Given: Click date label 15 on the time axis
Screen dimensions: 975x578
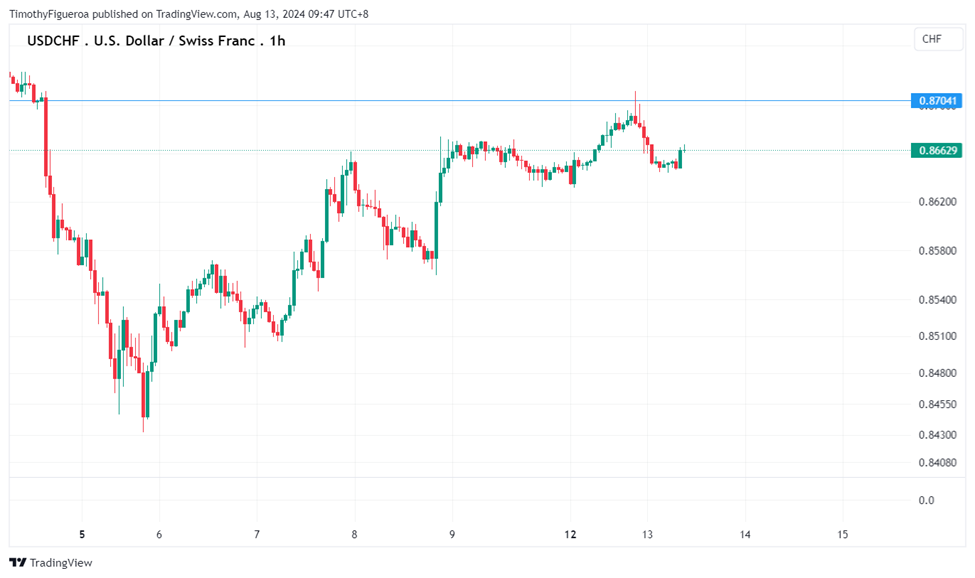Looking at the screenshot, I should click(842, 535).
